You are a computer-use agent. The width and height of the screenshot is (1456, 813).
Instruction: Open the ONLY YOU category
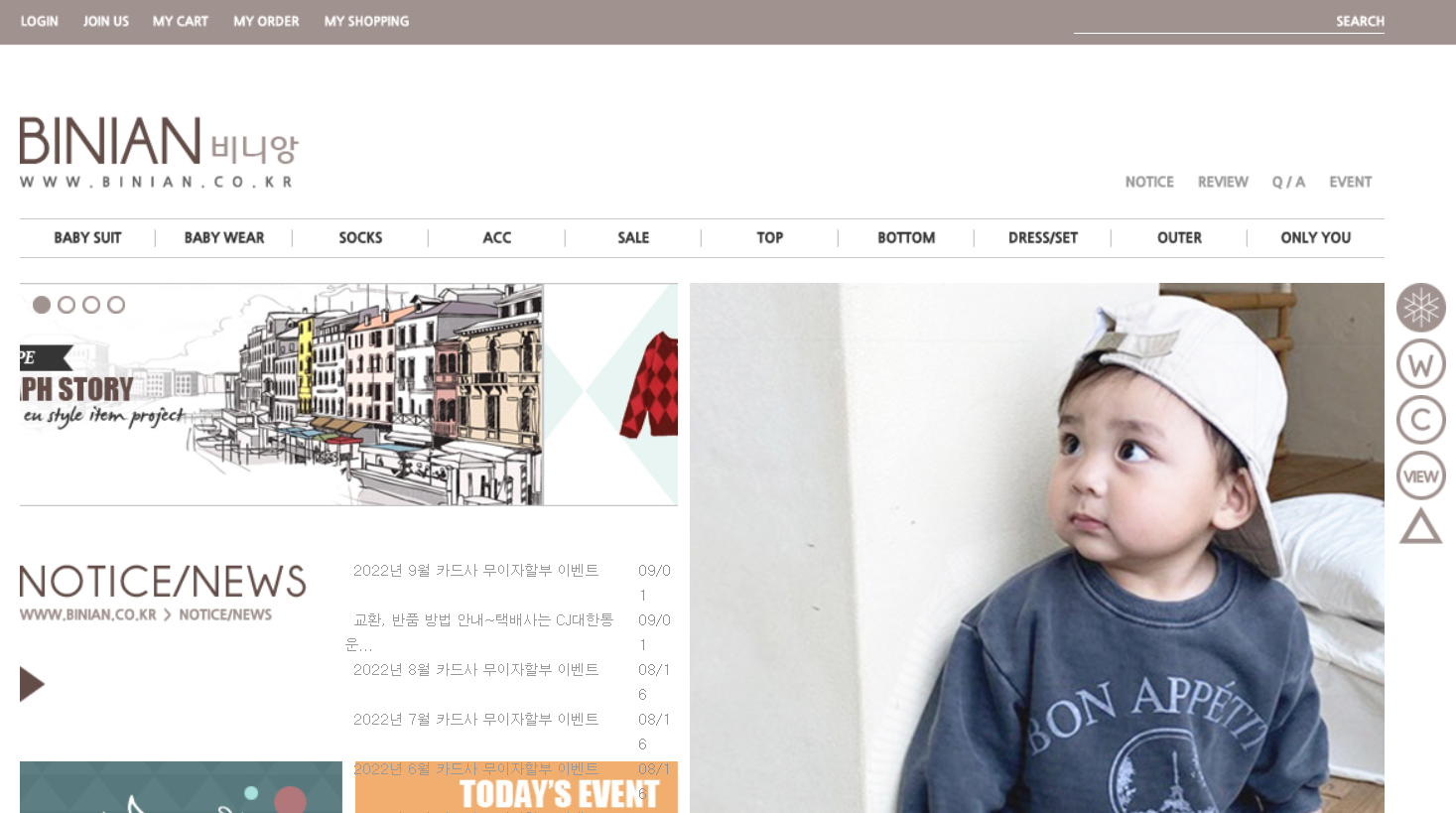1316,238
